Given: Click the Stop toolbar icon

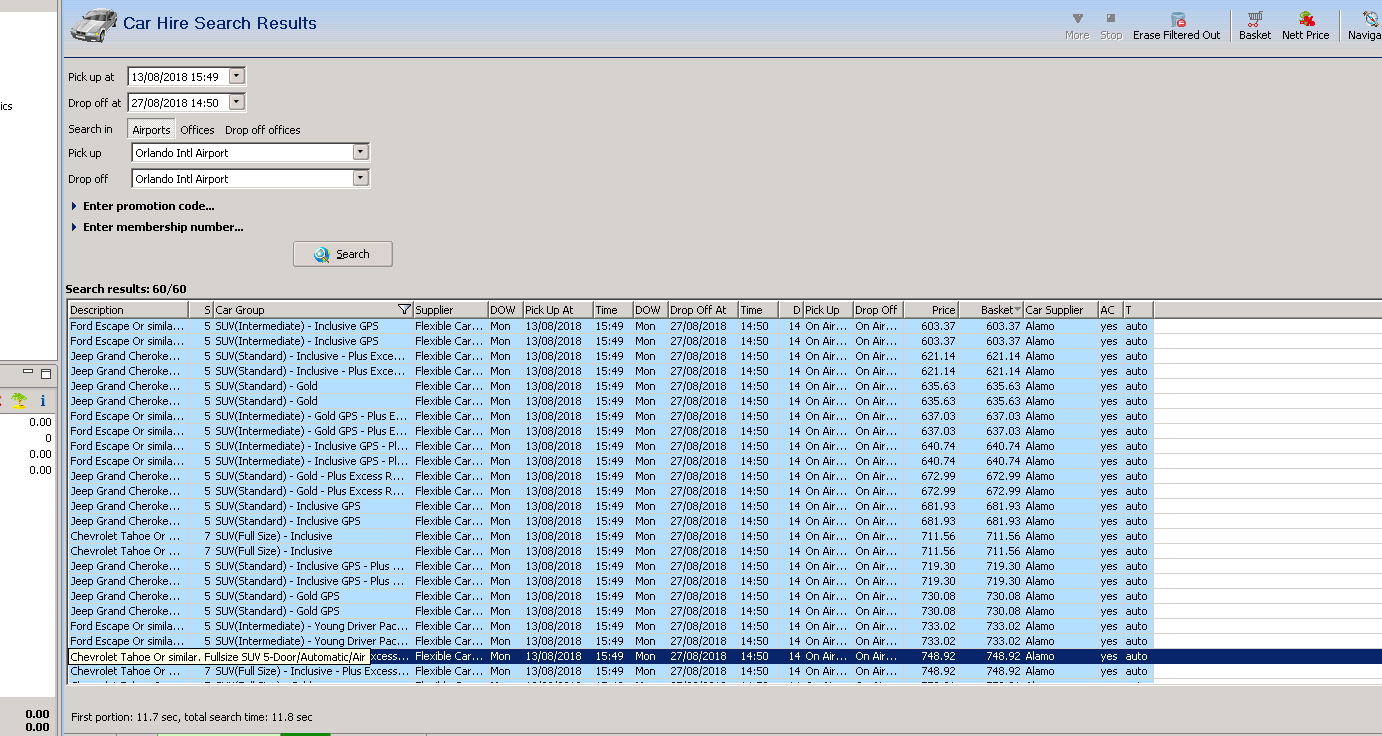Looking at the screenshot, I should pos(1111,19).
